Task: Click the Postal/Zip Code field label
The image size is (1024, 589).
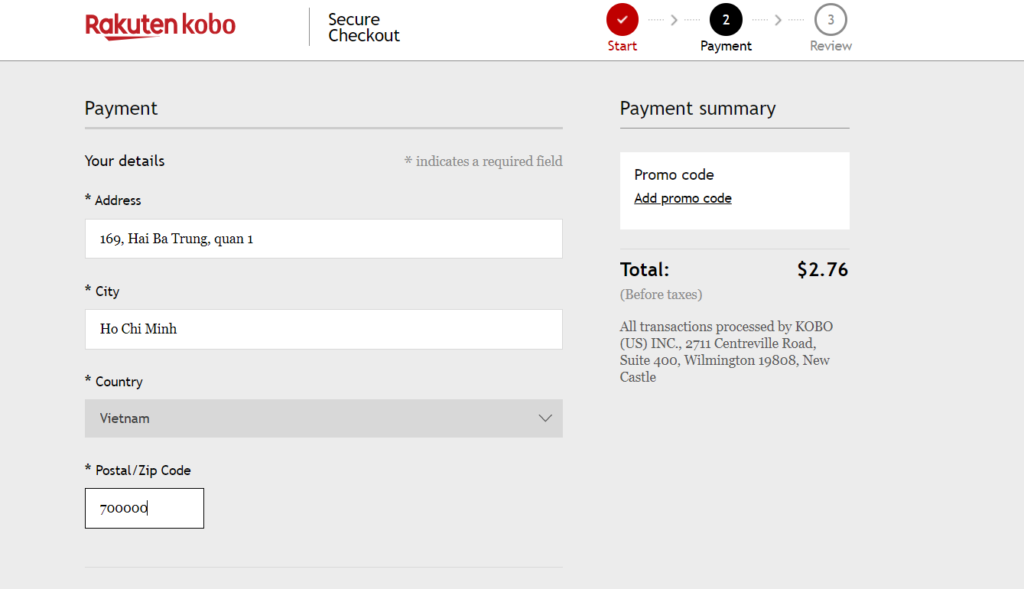Action: point(142,470)
